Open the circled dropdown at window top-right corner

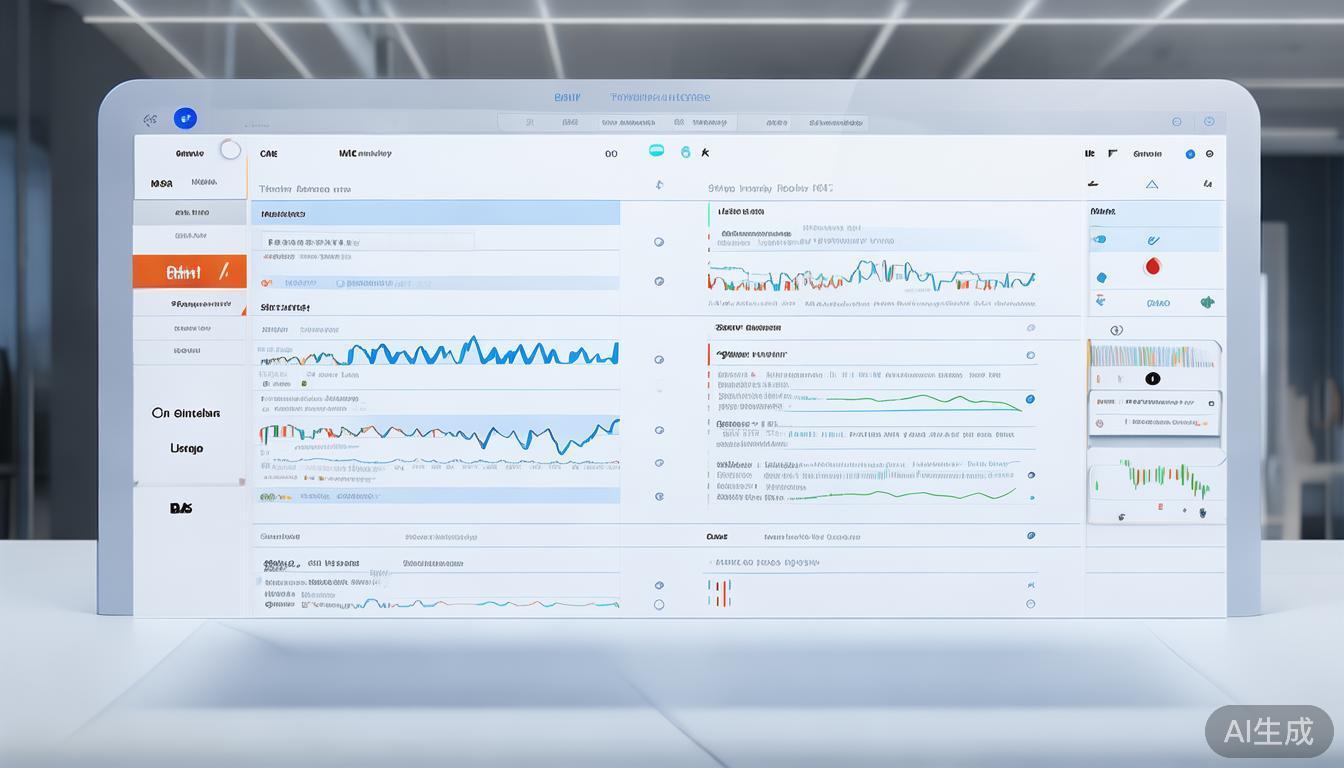(x=1209, y=122)
